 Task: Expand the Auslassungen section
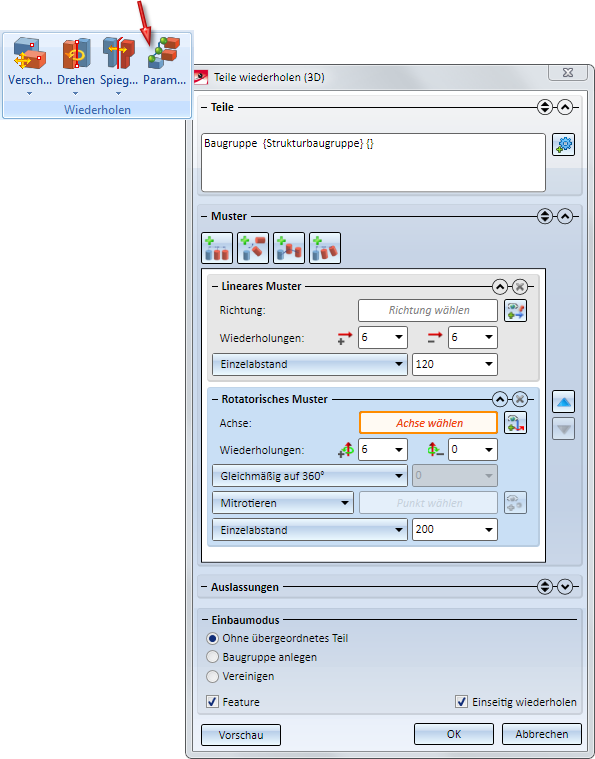click(x=564, y=587)
